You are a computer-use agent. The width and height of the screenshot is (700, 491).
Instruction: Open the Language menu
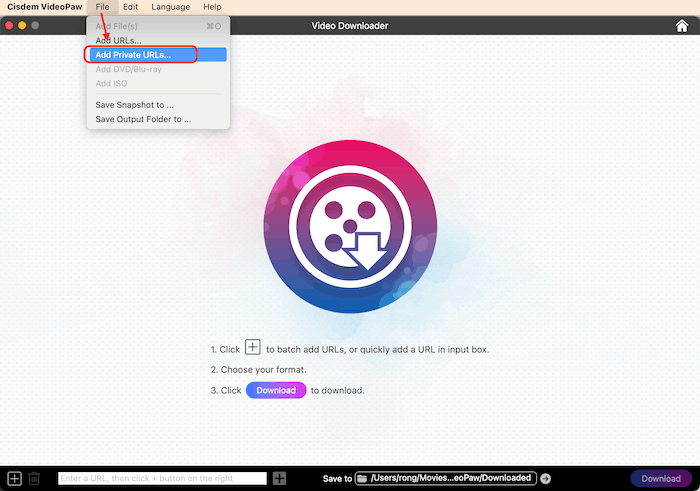pos(170,7)
